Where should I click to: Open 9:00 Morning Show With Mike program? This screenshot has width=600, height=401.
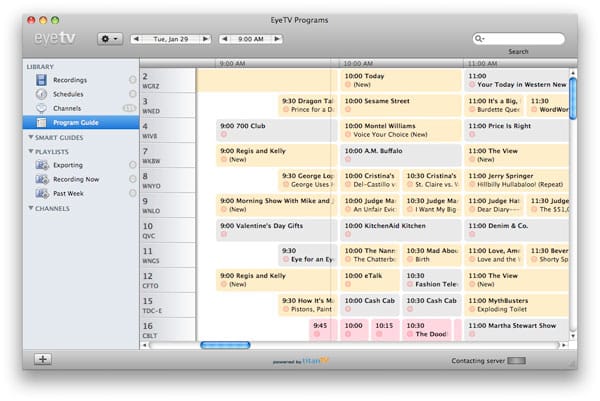(x=277, y=205)
